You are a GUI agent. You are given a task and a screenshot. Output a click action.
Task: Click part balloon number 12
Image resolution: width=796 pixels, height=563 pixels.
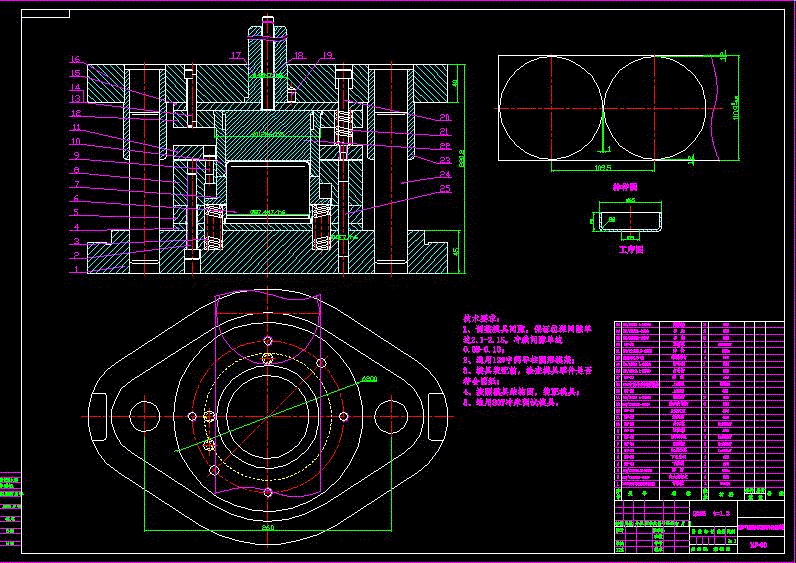point(76,113)
